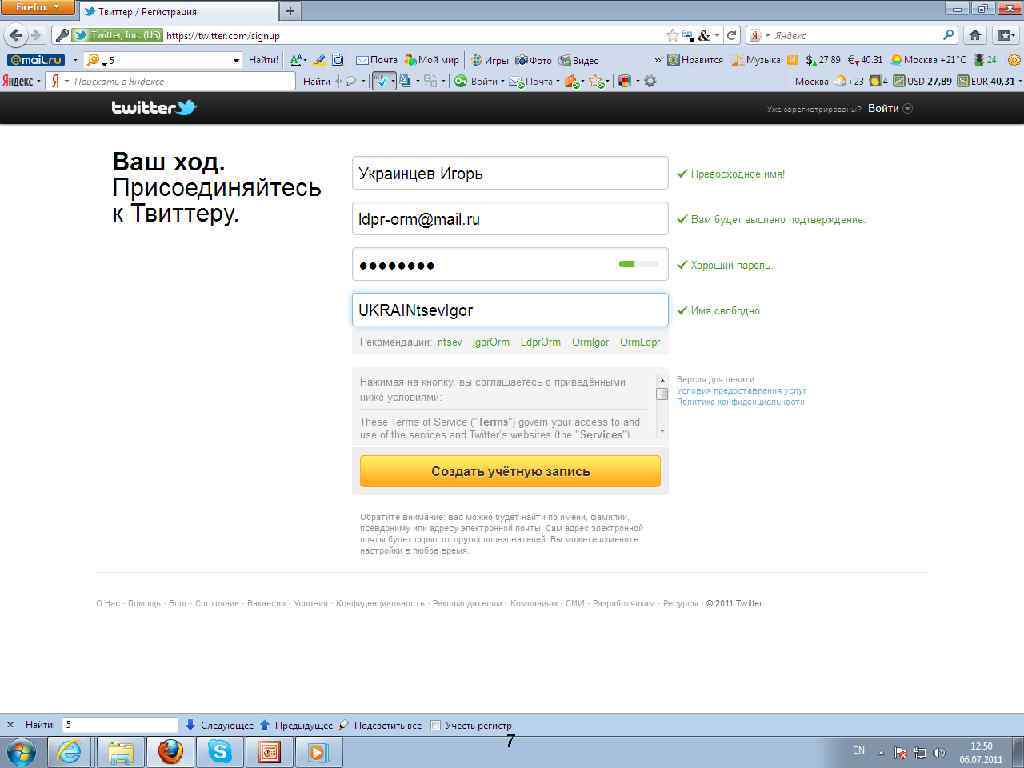This screenshot has height=768, width=1024.
Task: Click the find bar text field
Action: pyautogui.click(x=120, y=725)
